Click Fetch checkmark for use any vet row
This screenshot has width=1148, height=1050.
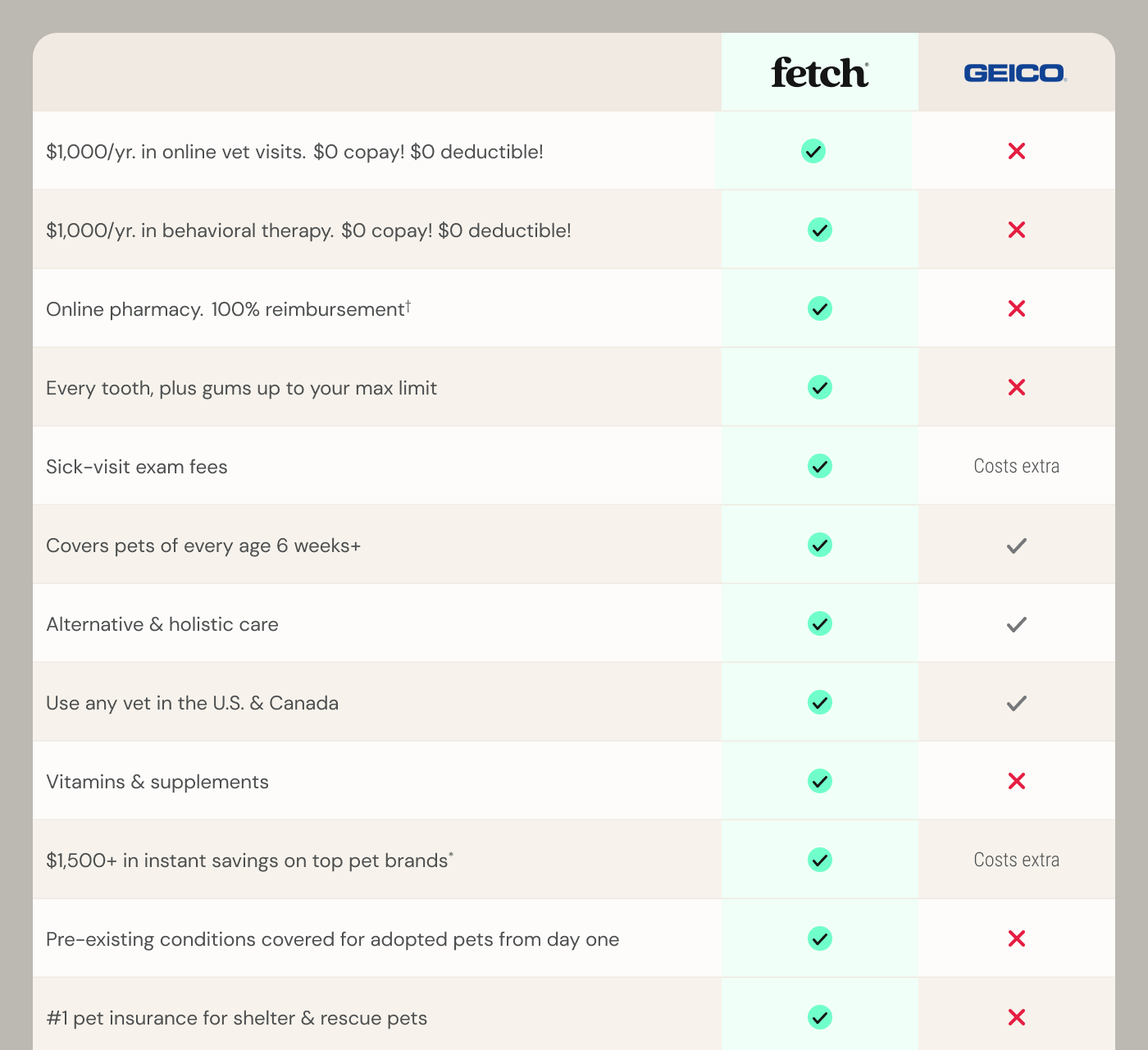click(820, 702)
